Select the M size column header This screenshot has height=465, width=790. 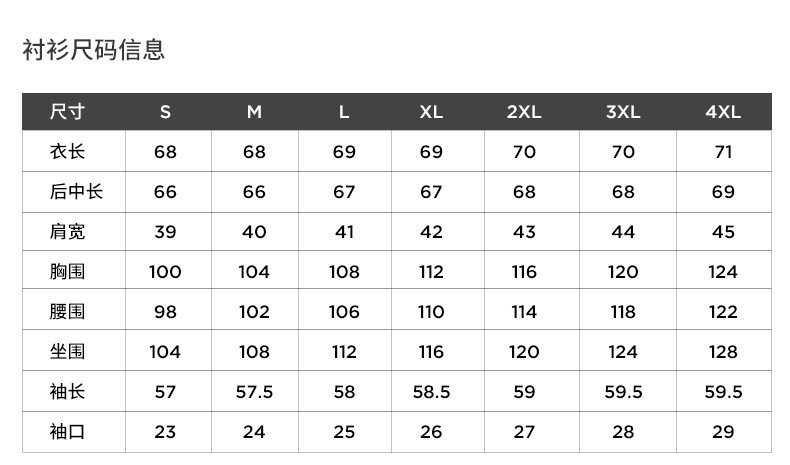click(x=254, y=112)
